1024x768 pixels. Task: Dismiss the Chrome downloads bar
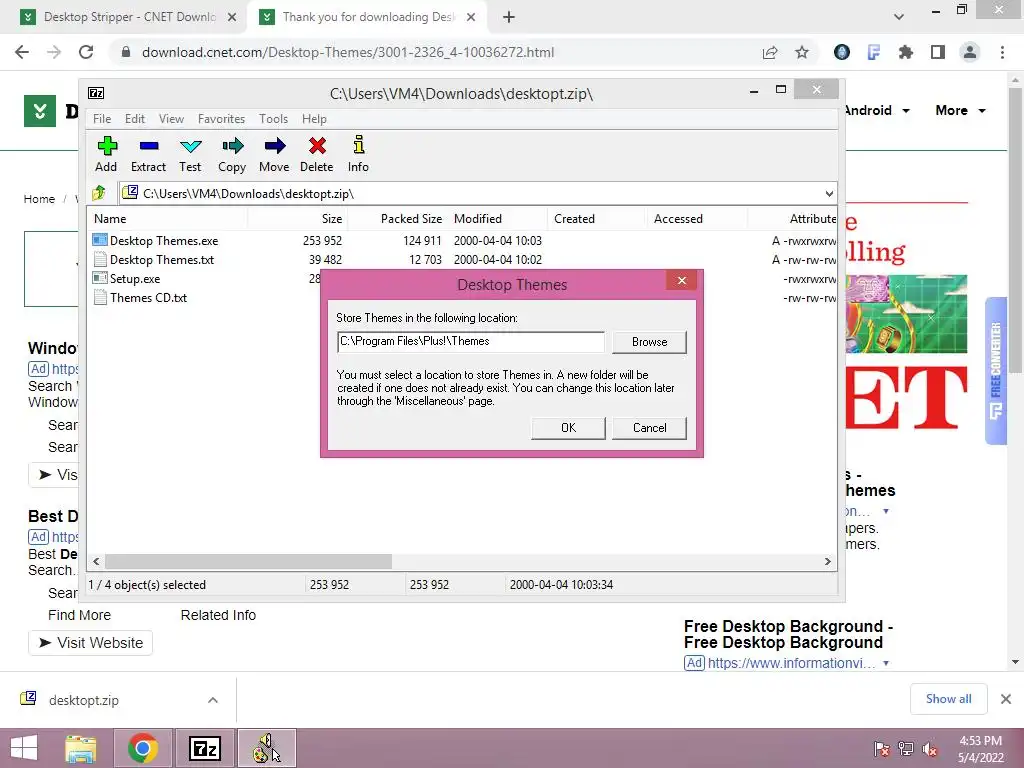coord(1006,699)
